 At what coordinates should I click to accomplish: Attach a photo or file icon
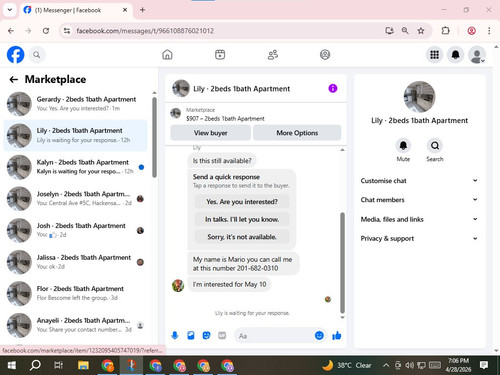click(191, 335)
